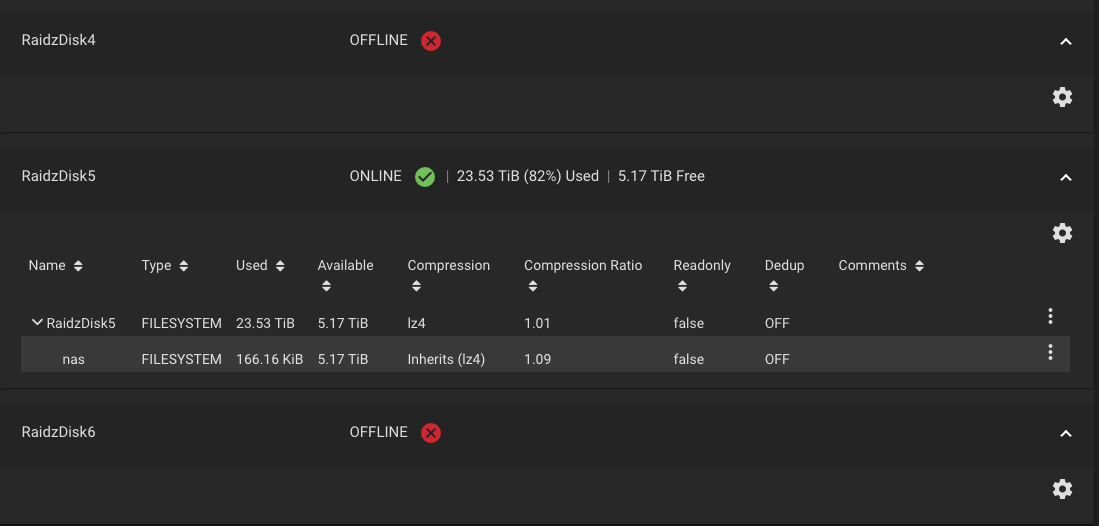Click the red OFFLINE status icon for RaidzDisk4
The height and width of the screenshot is (526, 1099).
pyautogui.click(x=430, y=41)
